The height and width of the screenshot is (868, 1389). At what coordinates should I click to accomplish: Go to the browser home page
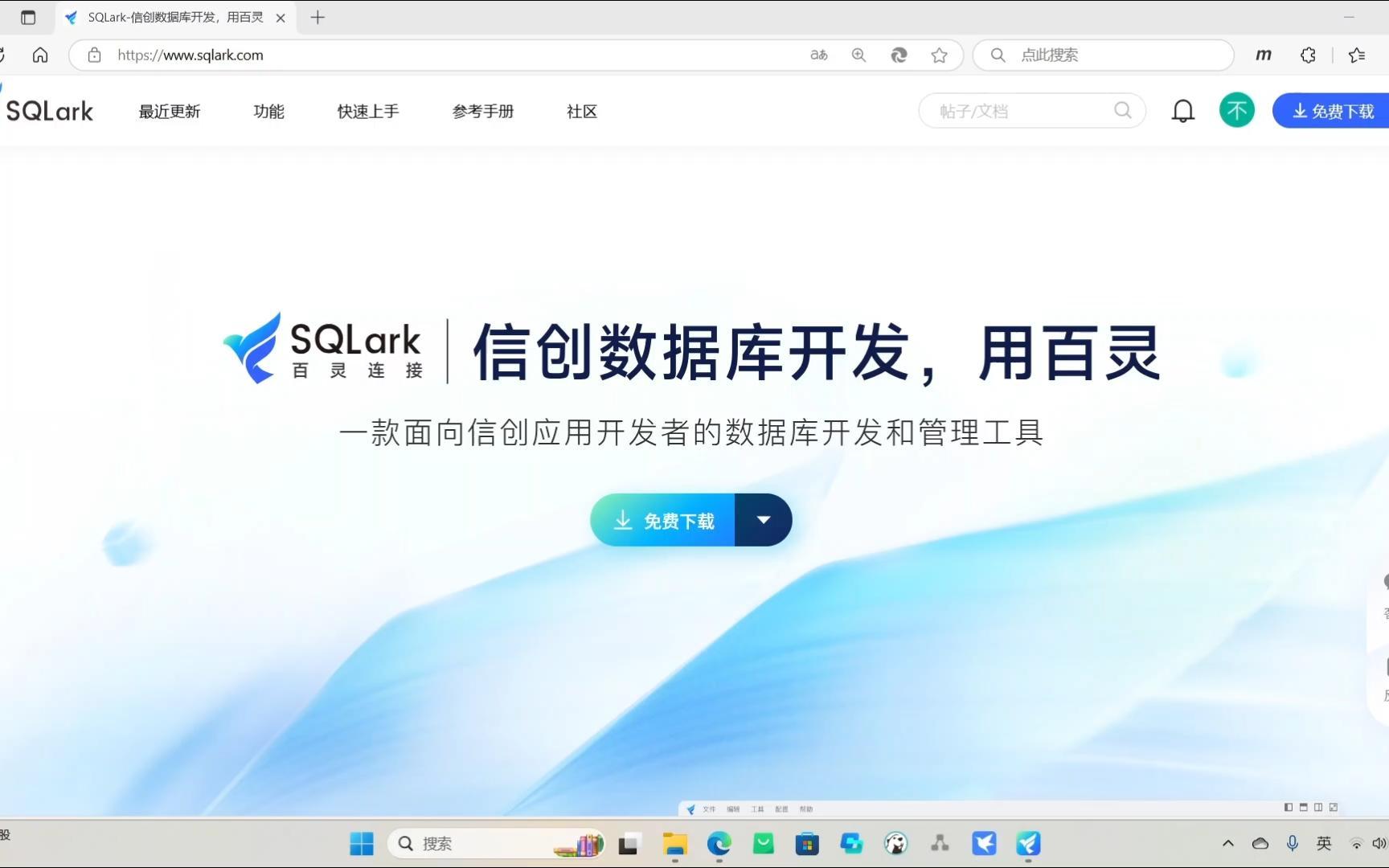pyautogui.click(x=40, y=55)
